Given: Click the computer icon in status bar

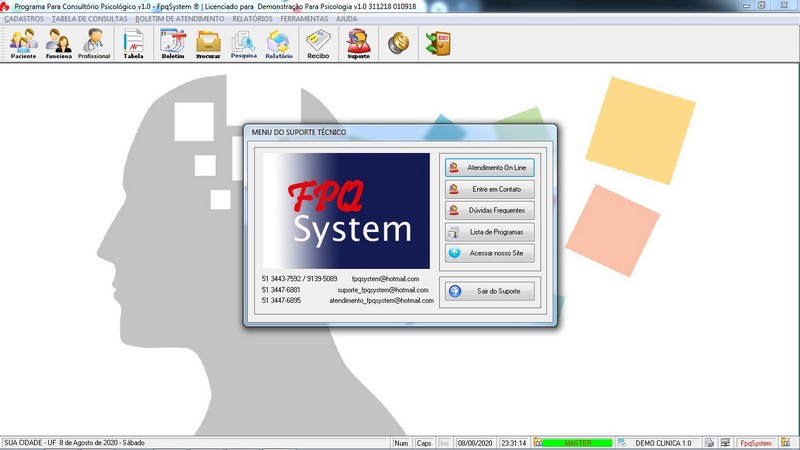Looking at the screenshot, I should [x=726, y=443].
